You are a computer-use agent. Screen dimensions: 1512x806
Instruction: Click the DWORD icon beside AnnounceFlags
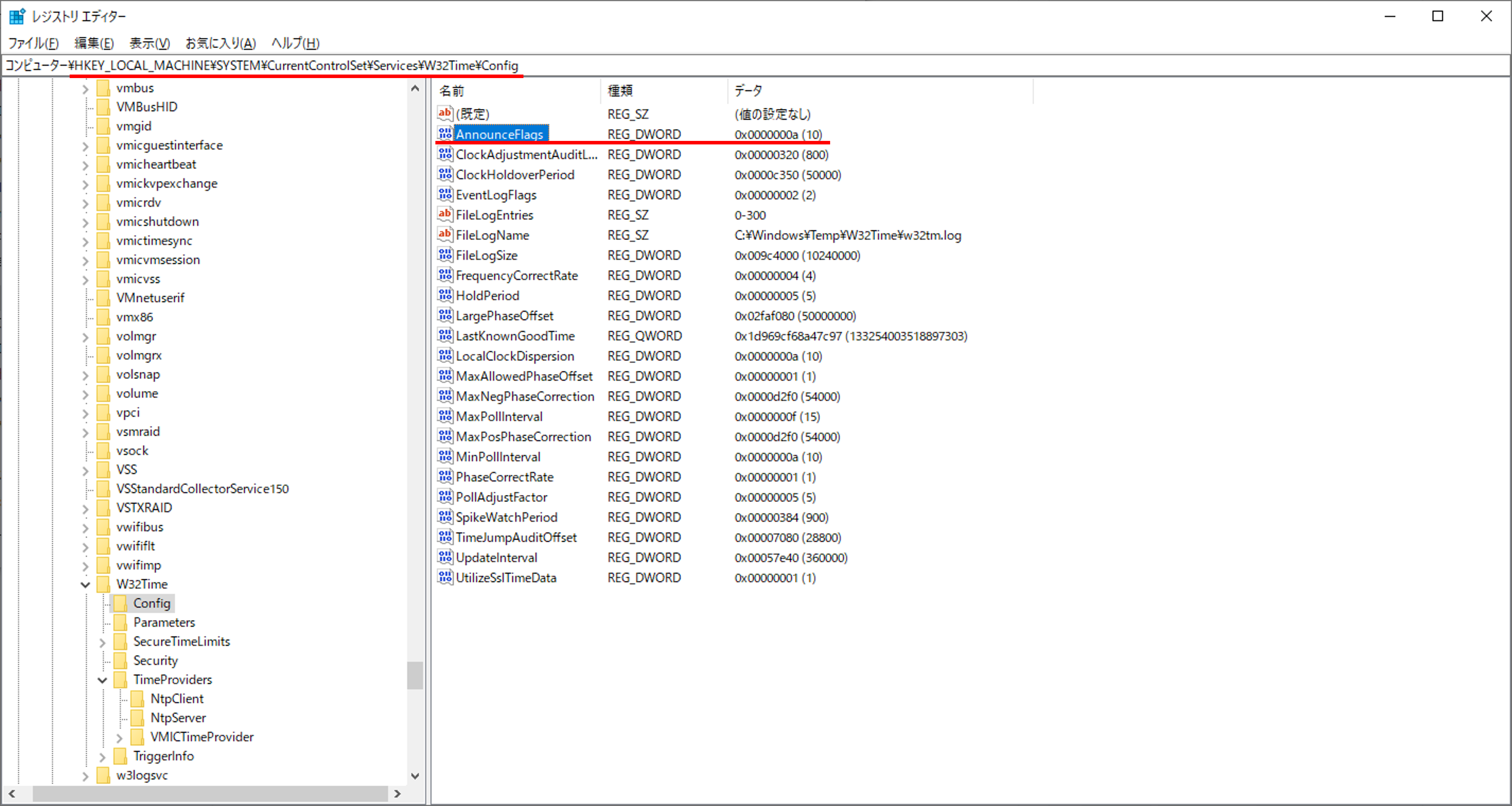[x=445, y=134]
